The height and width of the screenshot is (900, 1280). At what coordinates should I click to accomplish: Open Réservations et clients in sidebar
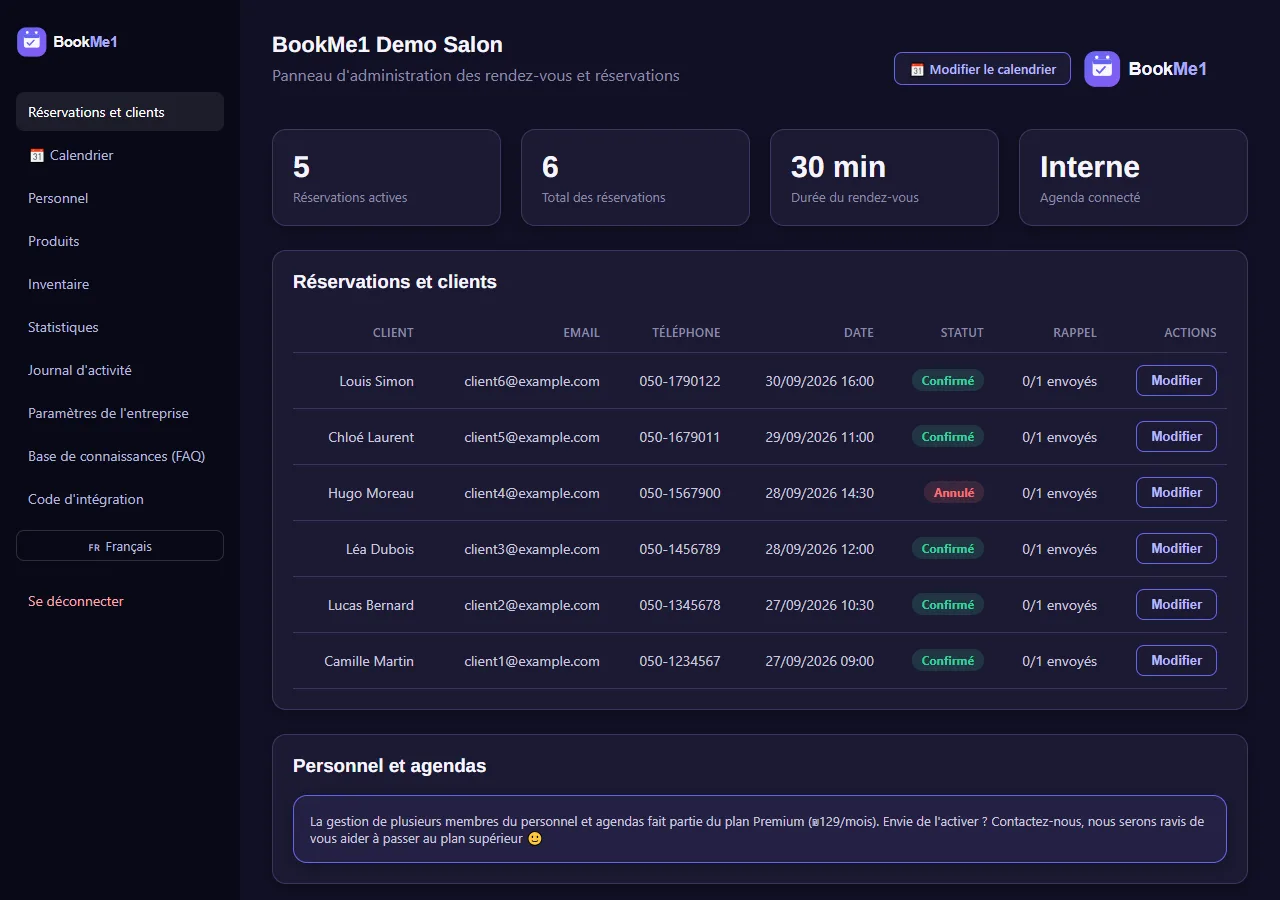(120, 112)
